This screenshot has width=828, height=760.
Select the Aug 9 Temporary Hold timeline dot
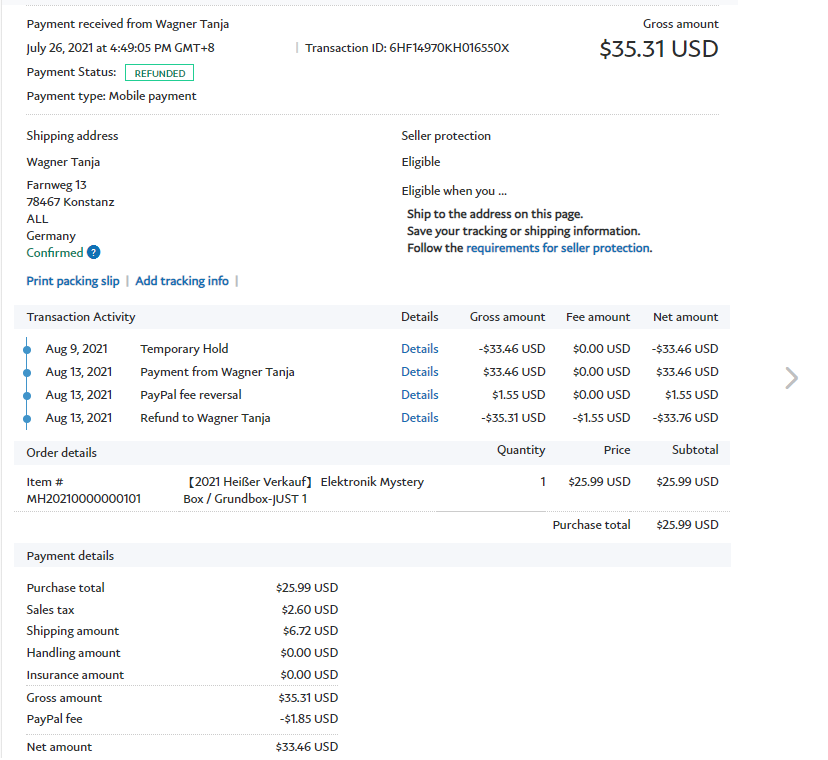point(28,349)
